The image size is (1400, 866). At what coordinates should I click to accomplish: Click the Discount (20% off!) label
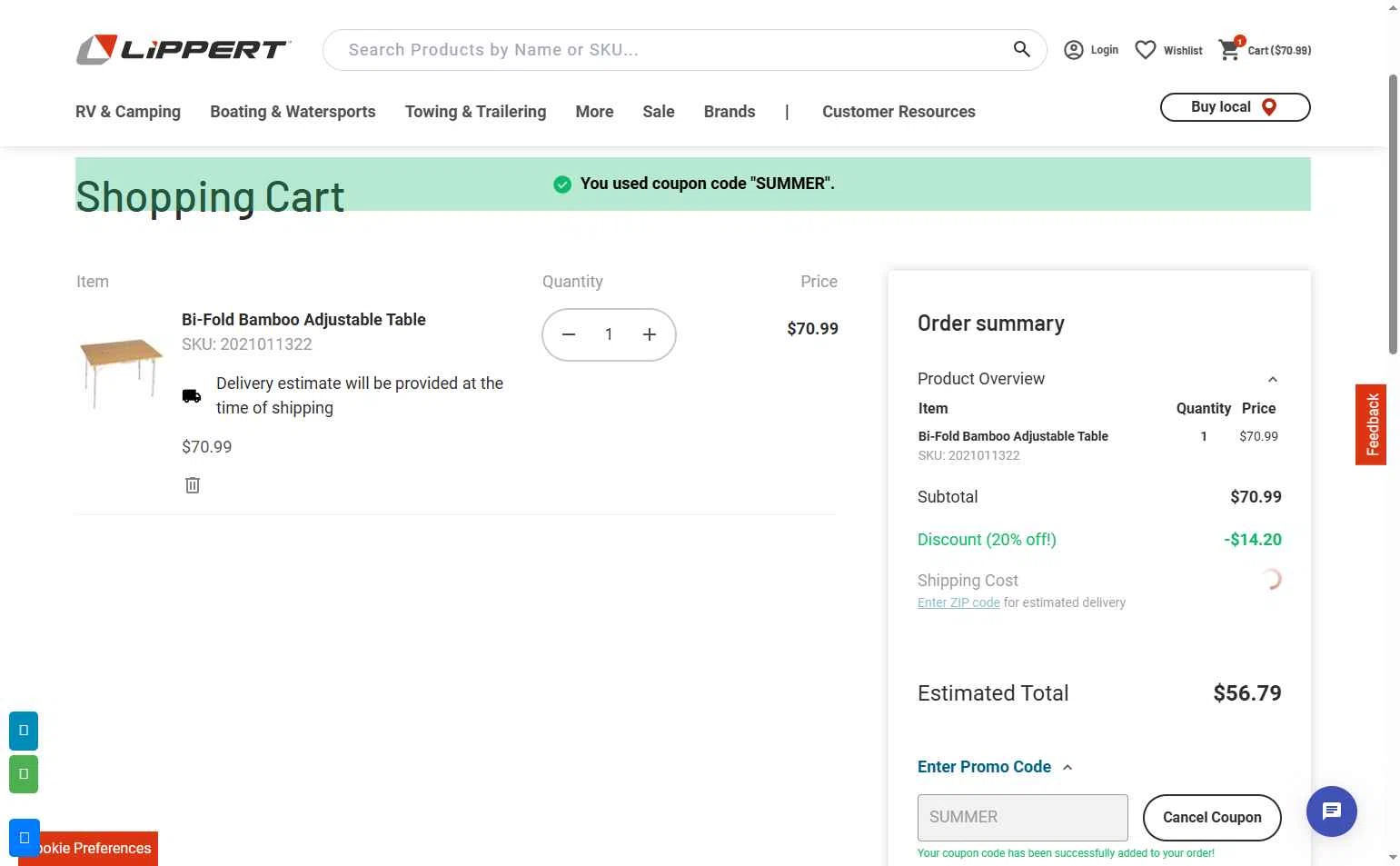tap(987, 540)
